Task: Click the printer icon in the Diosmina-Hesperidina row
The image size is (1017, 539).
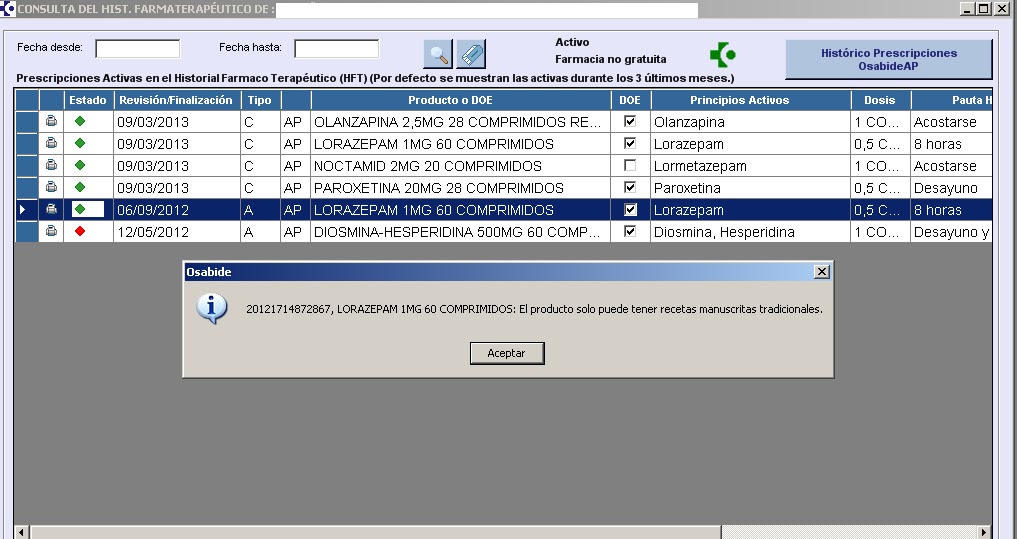Action: 52,231
